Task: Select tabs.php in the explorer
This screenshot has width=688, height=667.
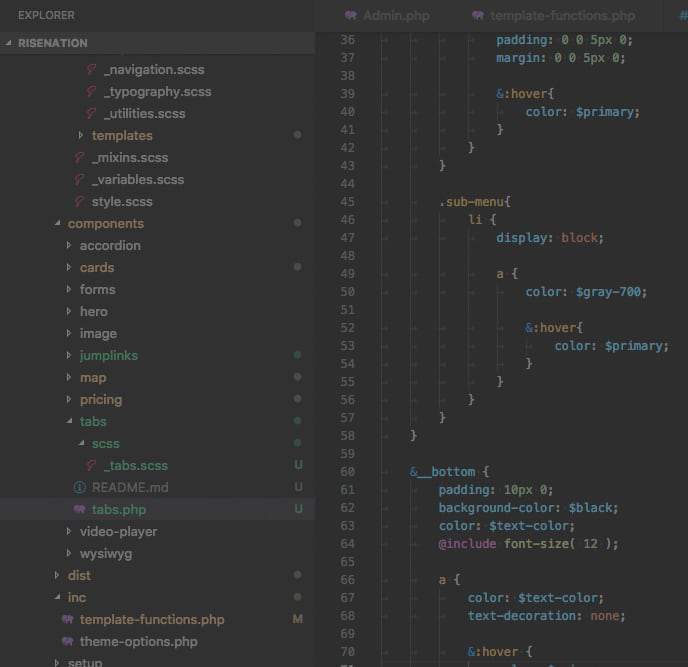Action: [x=118, y=509]
